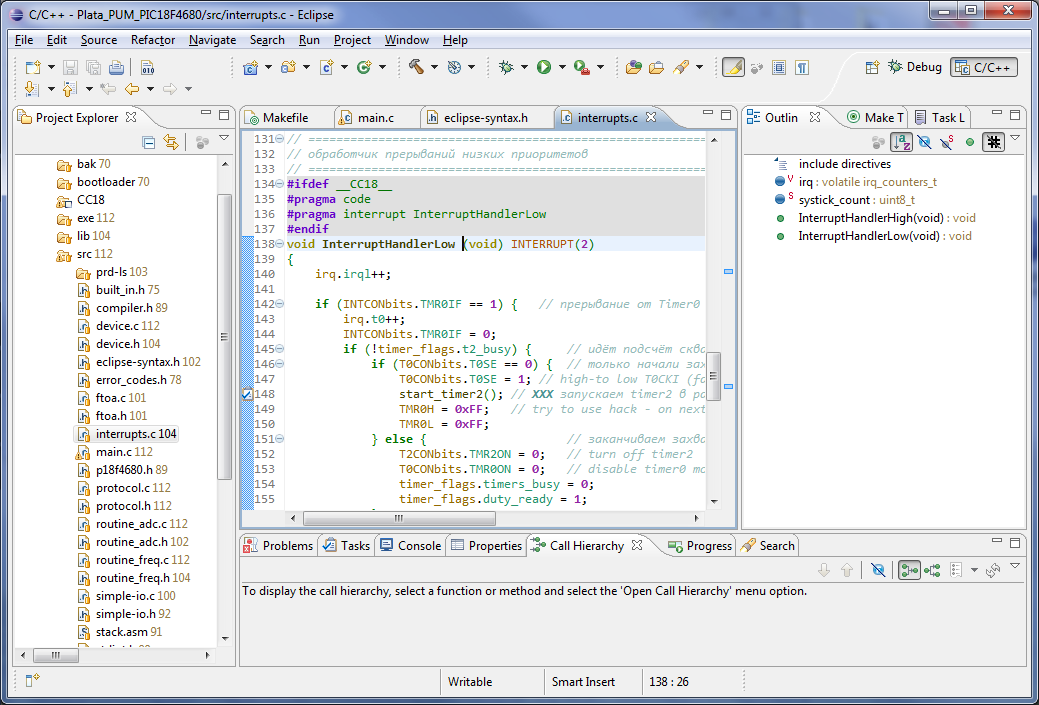Open dropdown arrow next to Run button
This screenshot has width=1039, height=705.
click(561, 68)
